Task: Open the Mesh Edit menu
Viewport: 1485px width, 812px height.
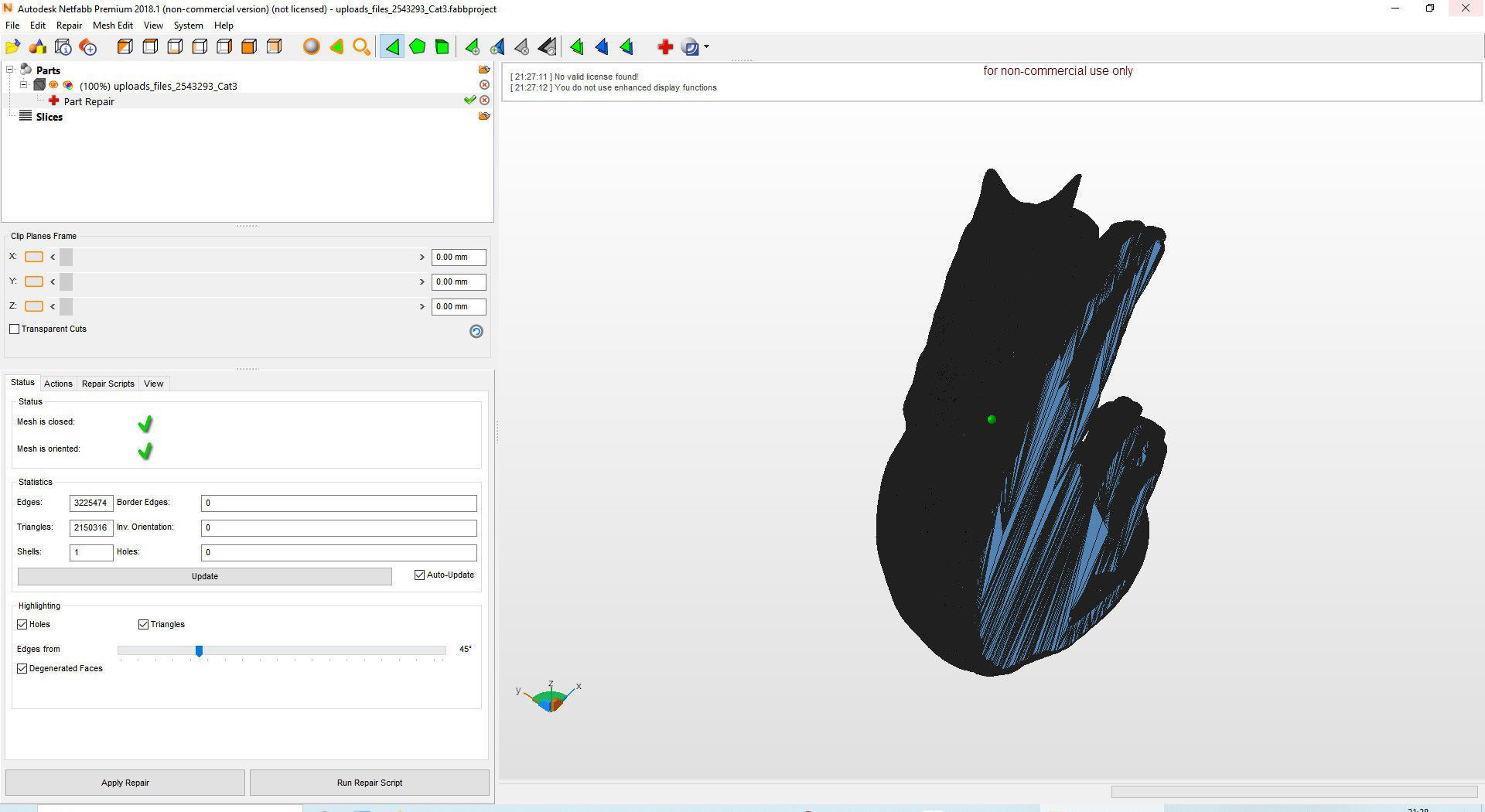Action: click(x=113, y=26)
